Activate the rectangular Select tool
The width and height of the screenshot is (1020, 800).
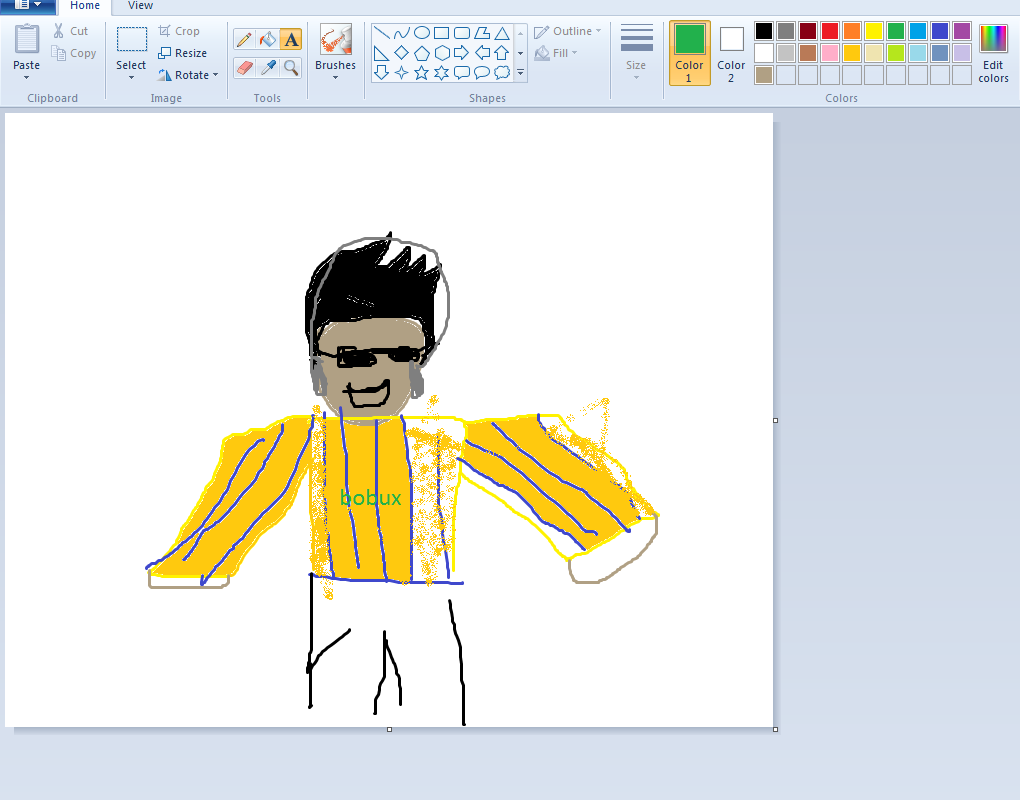point(131,39)
